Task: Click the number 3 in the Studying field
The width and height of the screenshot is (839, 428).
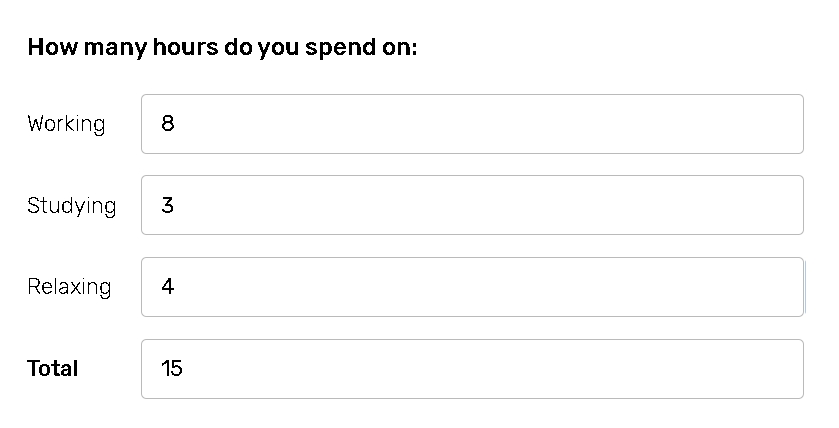Action: coord(168,205)
